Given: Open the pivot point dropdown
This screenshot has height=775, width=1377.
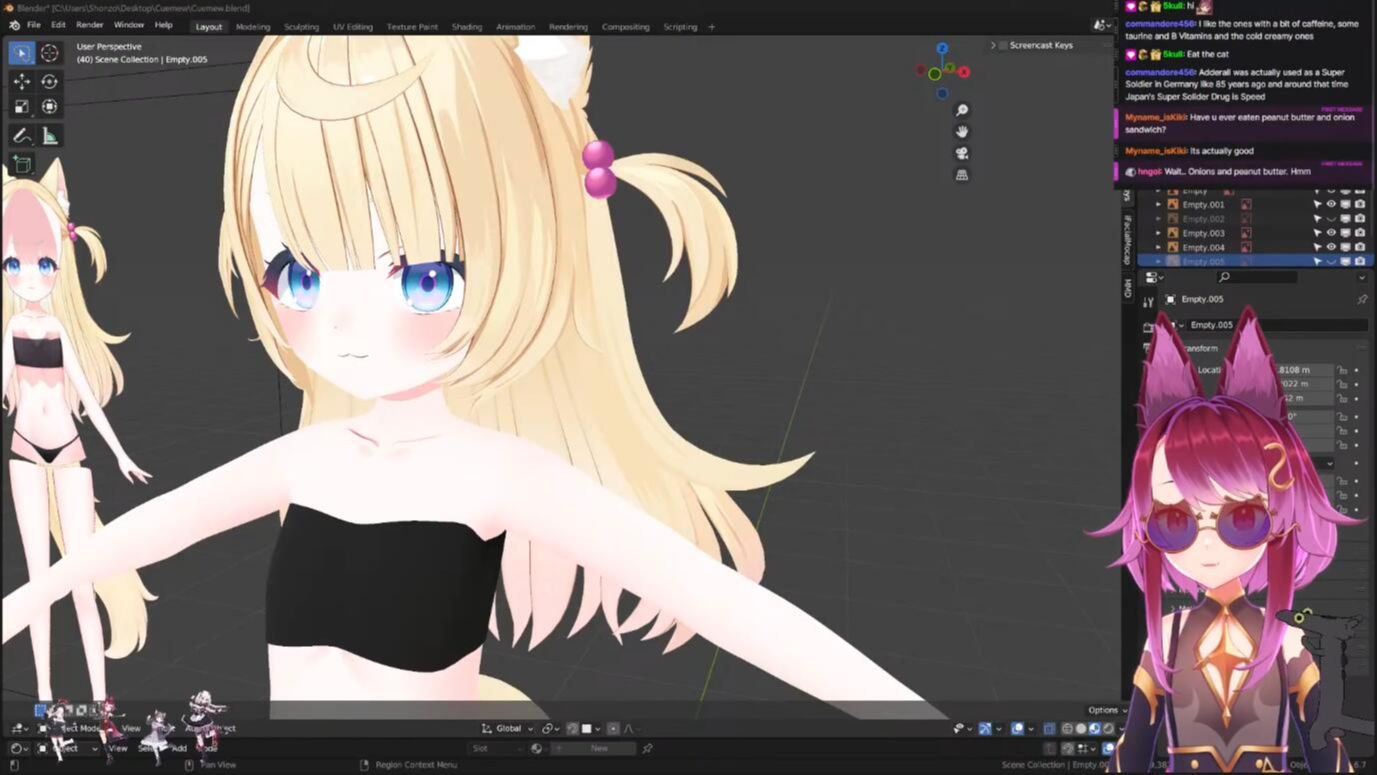Looking at the screenshot, I should coord(550,729).
